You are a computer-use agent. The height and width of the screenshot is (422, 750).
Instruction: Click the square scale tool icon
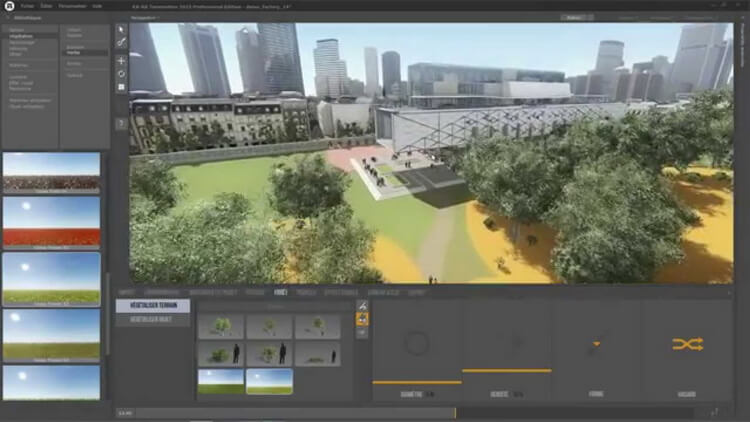121,87
